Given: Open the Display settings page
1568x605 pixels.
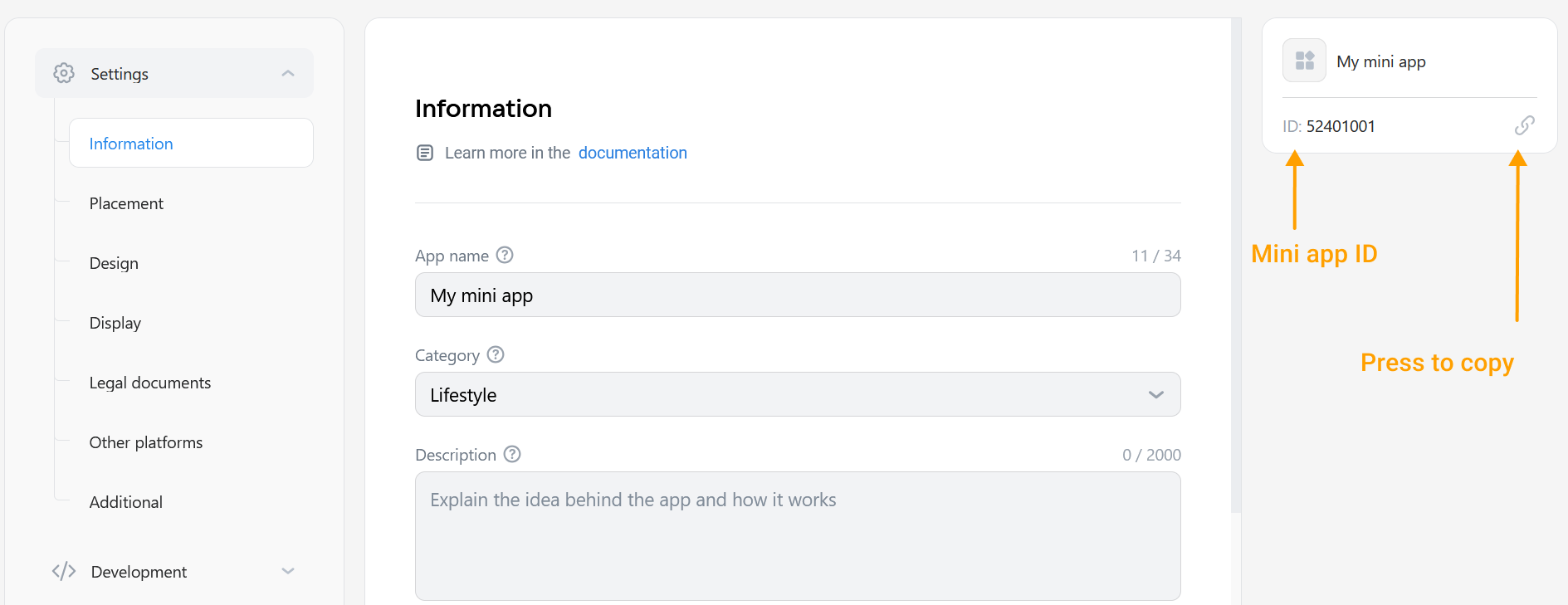Looking at the screenshot, I should (x=115, y=323).
